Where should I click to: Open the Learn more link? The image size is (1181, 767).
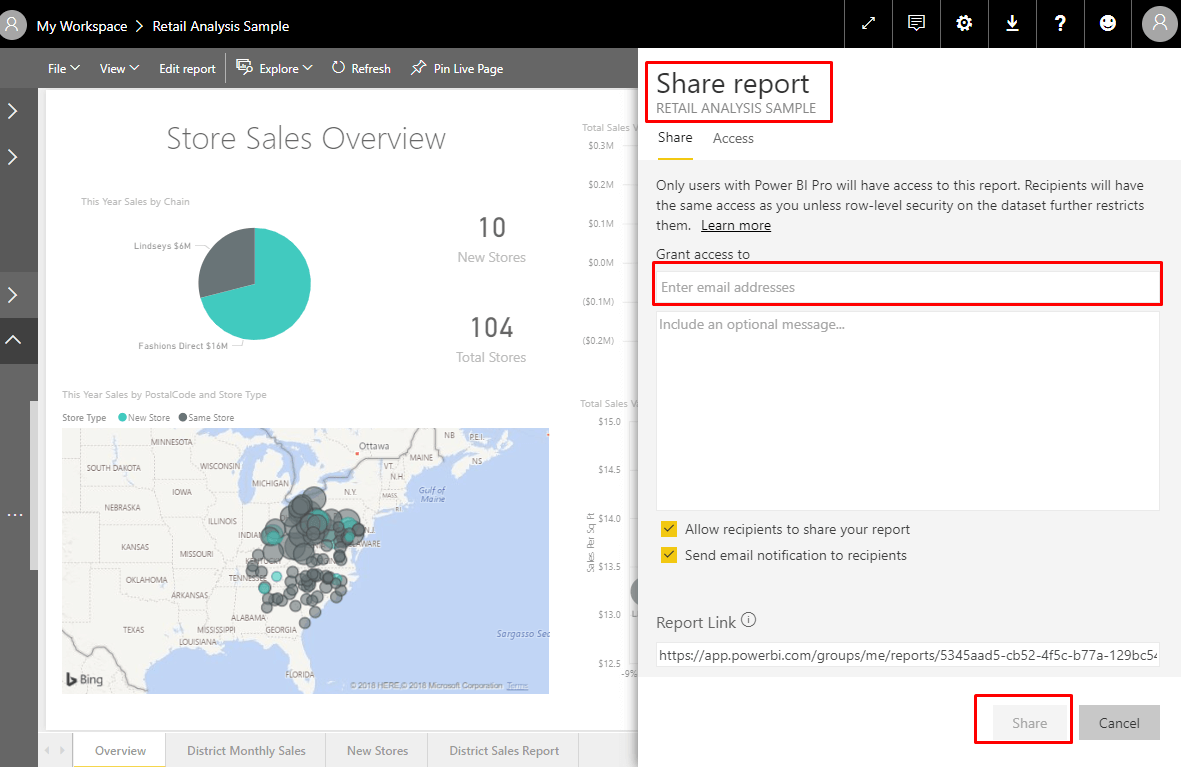pos(736,225)
